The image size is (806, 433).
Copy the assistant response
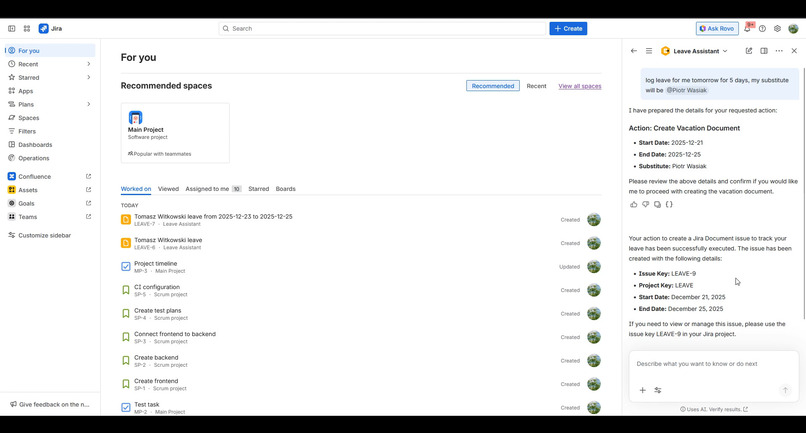click(x=657, y=205)
